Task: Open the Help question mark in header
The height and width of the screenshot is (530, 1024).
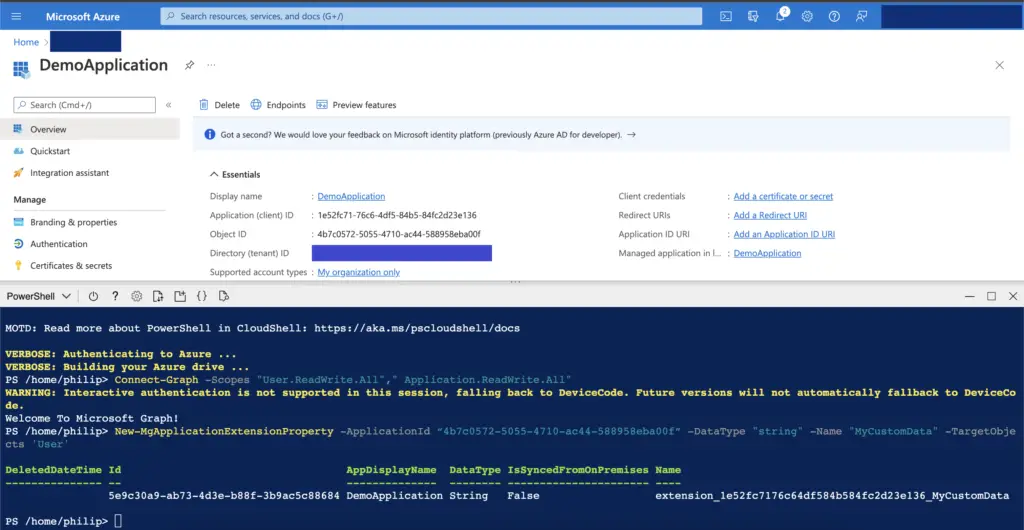Action: (834, 16)
